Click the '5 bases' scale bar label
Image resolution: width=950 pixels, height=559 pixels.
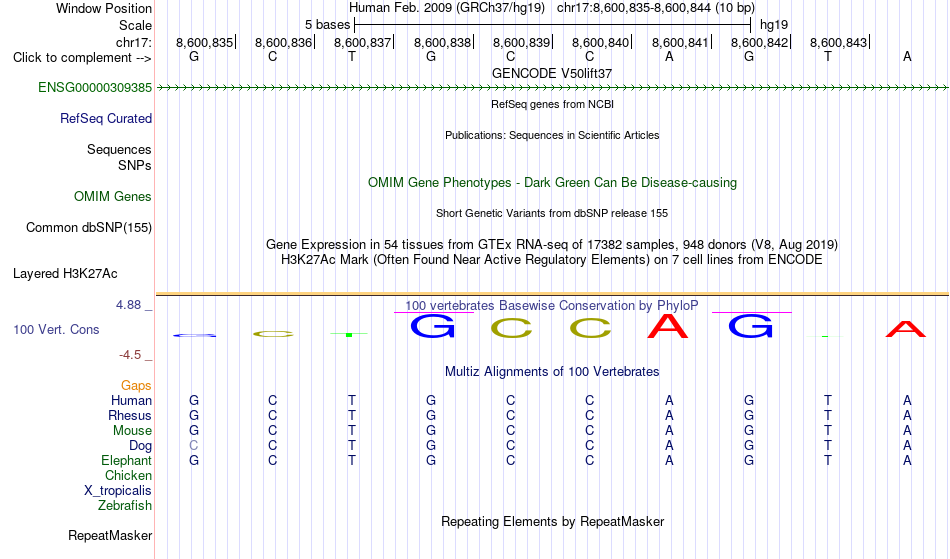[x=327, y=25]
